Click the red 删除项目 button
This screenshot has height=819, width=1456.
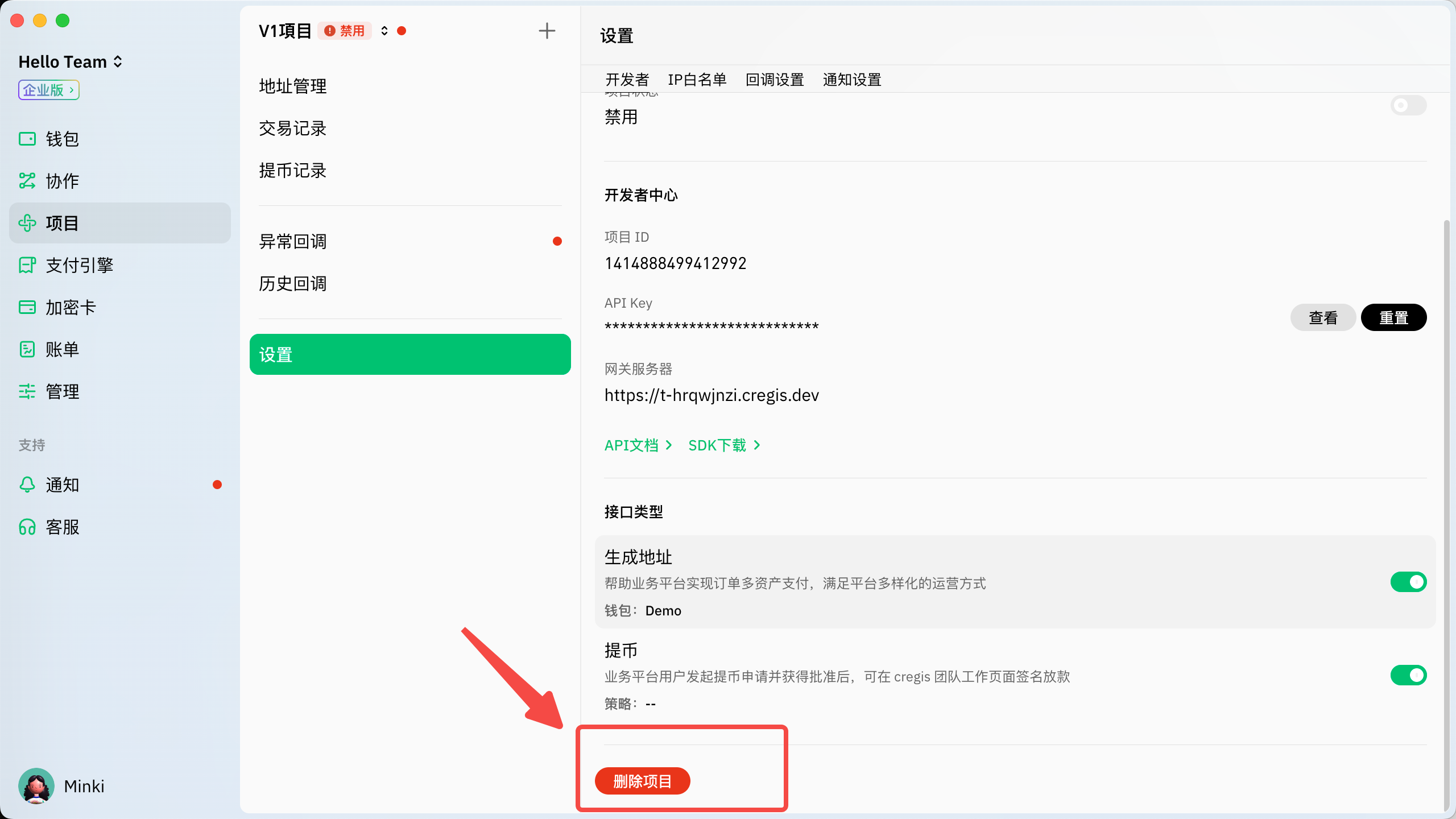pos(642,781)
